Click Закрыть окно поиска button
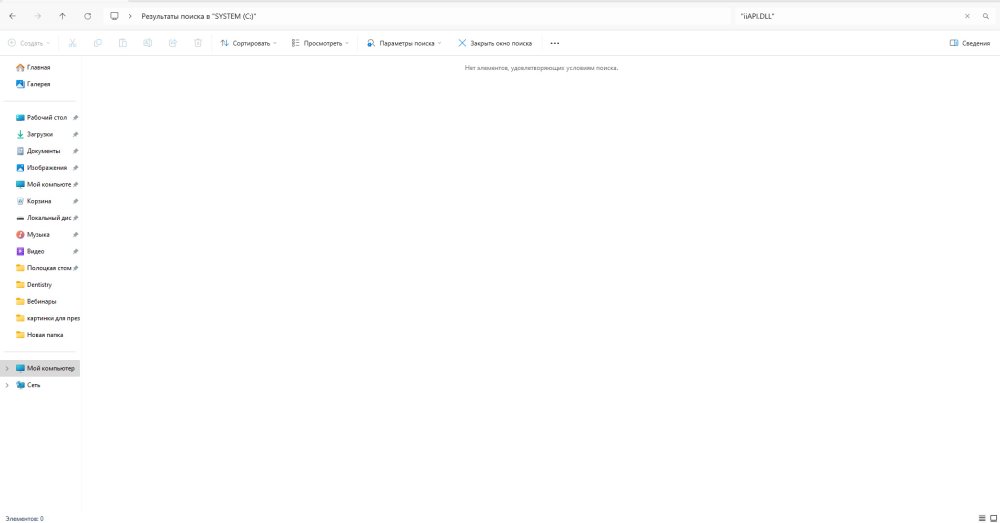Screen dimensions: 1000x523 [495, 43]
